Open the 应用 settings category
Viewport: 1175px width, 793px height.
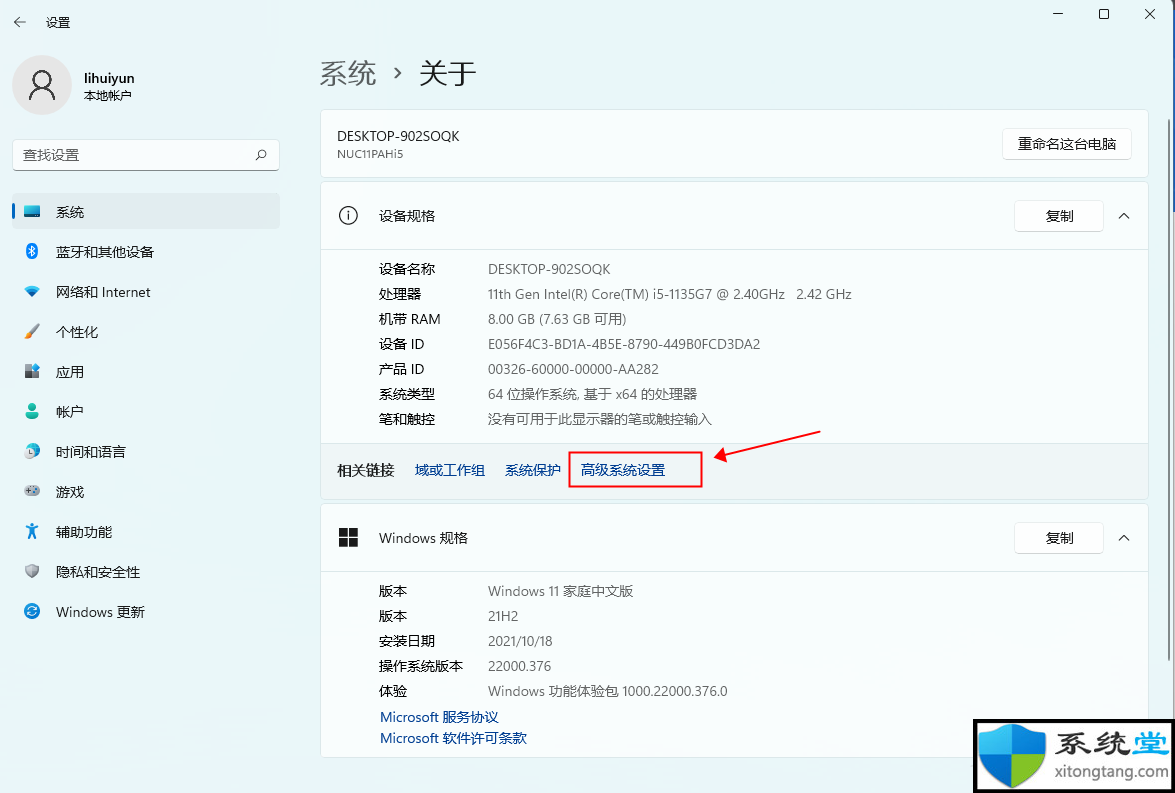point(146,372)
